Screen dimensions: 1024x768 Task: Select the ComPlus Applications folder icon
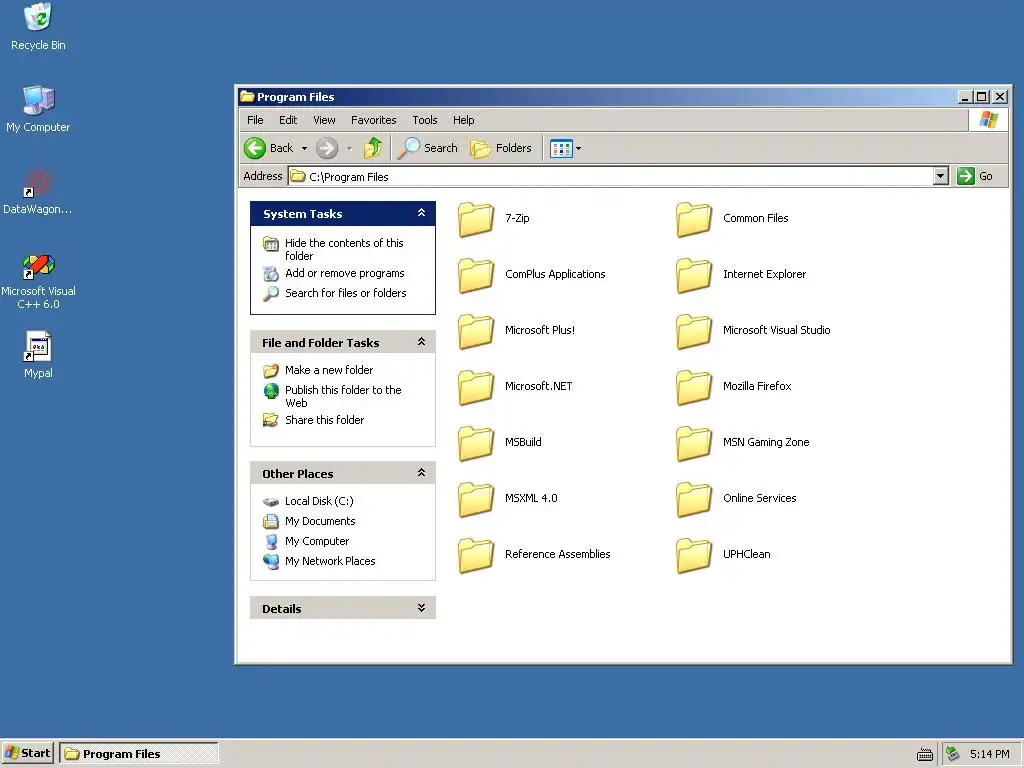click(x=476, y=275)
